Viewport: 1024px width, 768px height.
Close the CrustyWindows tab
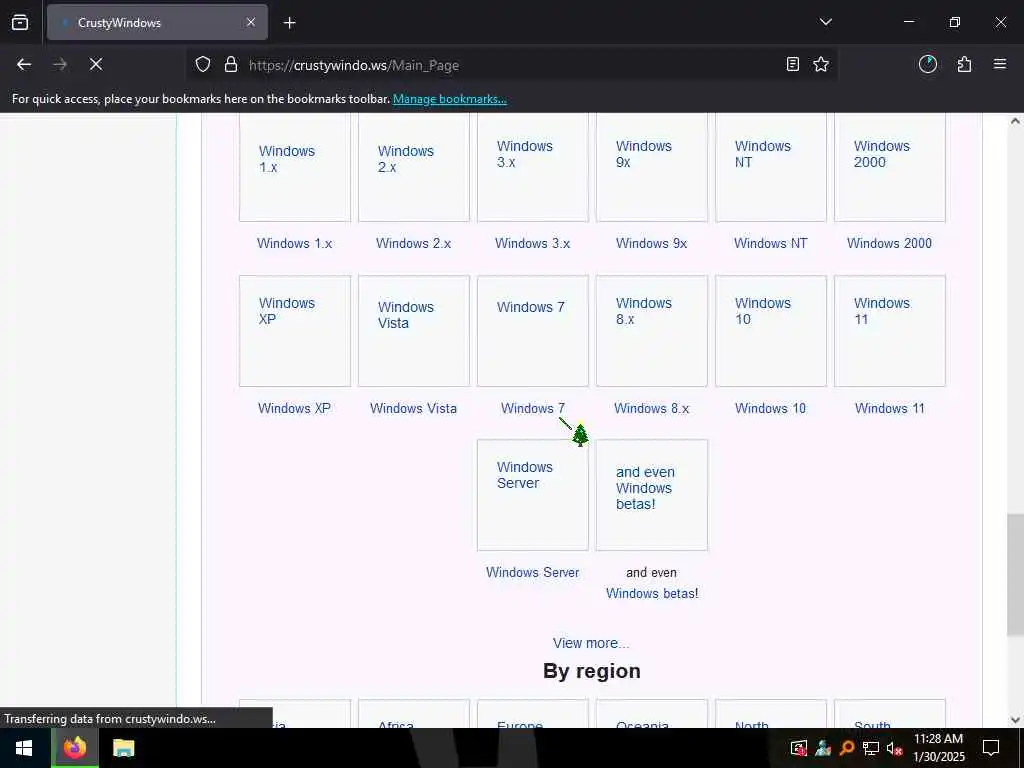coord(251,22)
